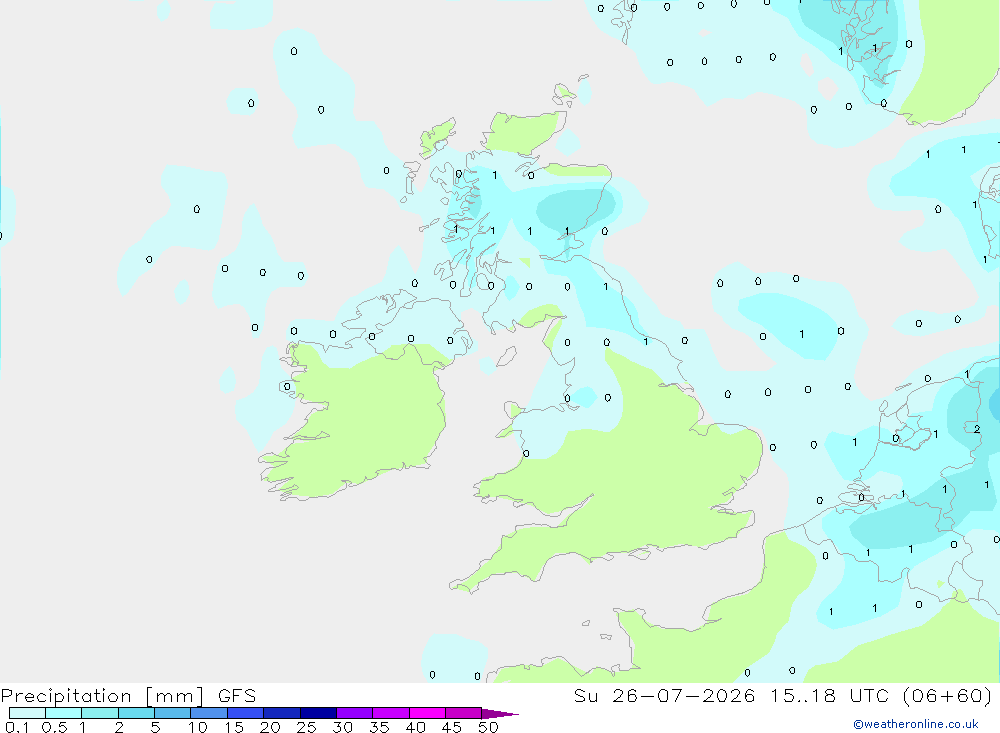Image resolution: width=1000 pixels, height=733 pixels.
Task: Pick the 5–10 mm blue legend swatch
Action: pos(172,713)
